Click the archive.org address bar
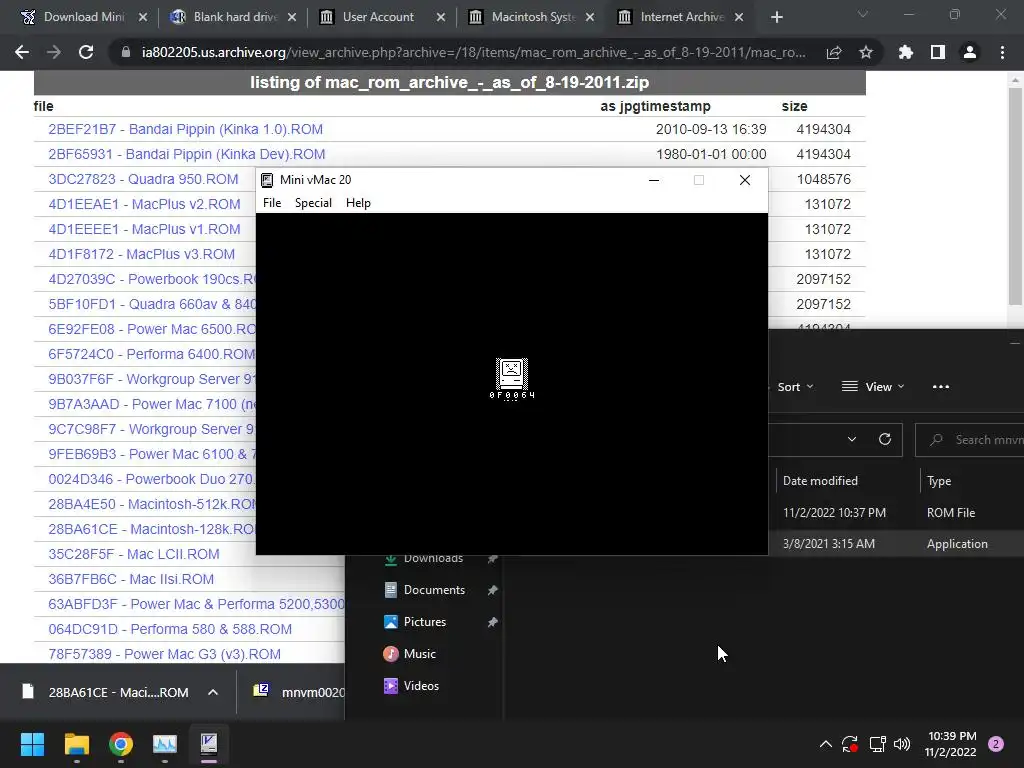The height and width of the screenshot is (768, 1024). pos(473,52)
